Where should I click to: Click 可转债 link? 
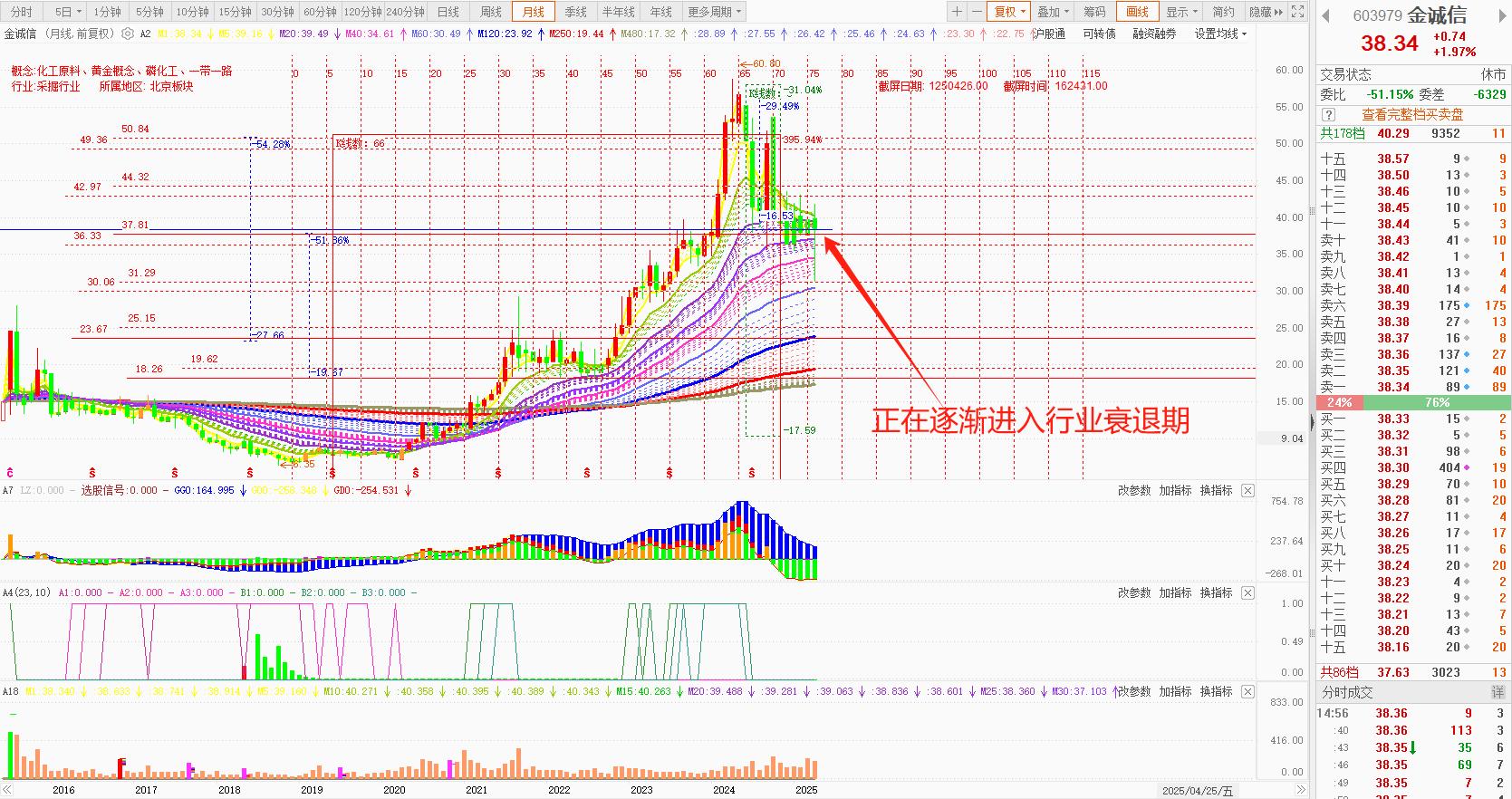1099,34
